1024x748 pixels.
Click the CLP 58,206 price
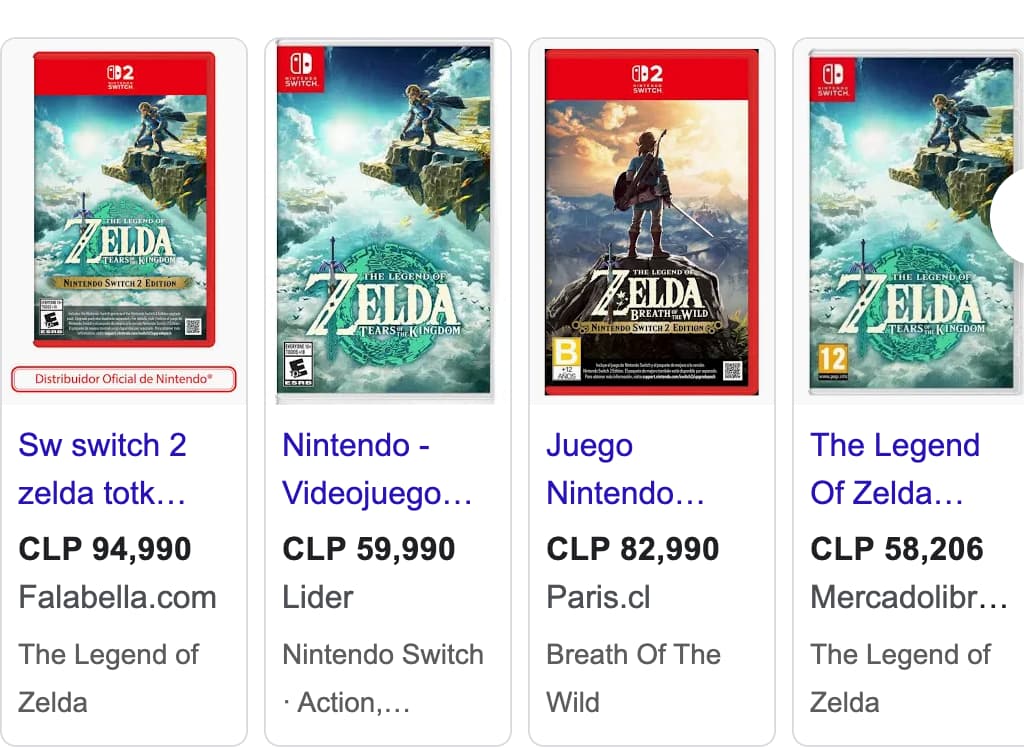click(897, 549)
